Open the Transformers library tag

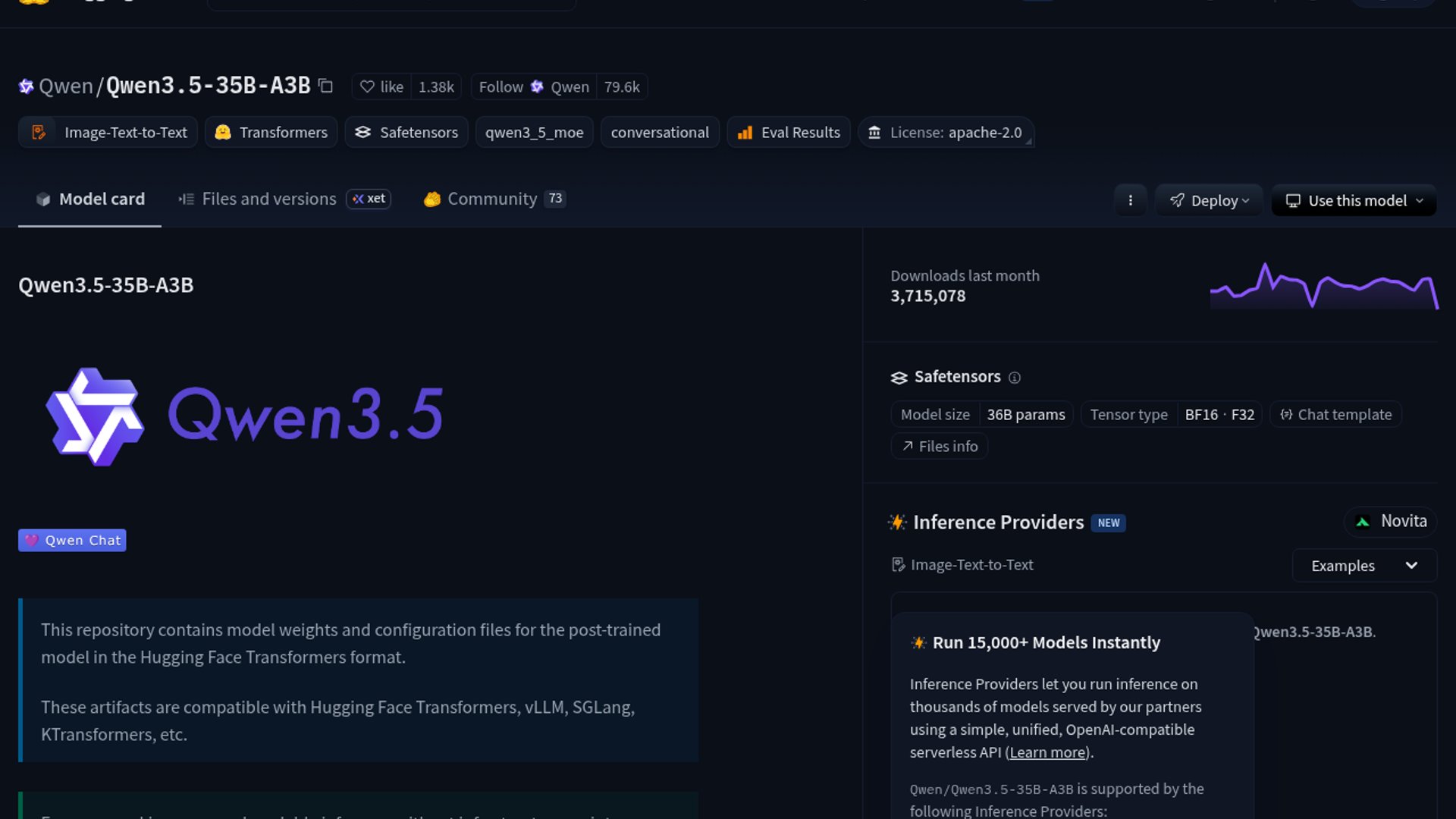[271, 132]
